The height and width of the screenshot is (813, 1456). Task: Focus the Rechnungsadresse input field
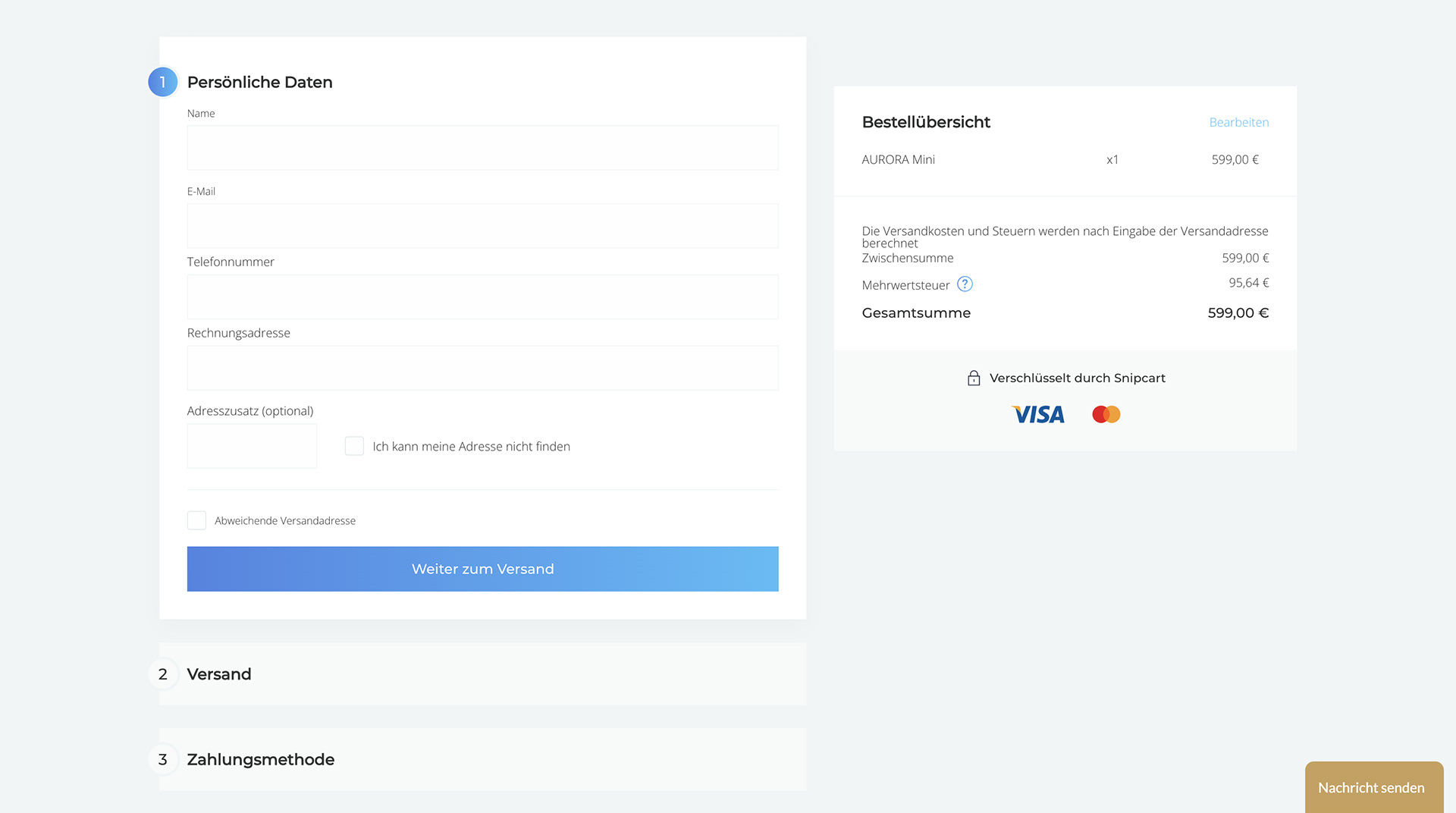pos(482,368)
